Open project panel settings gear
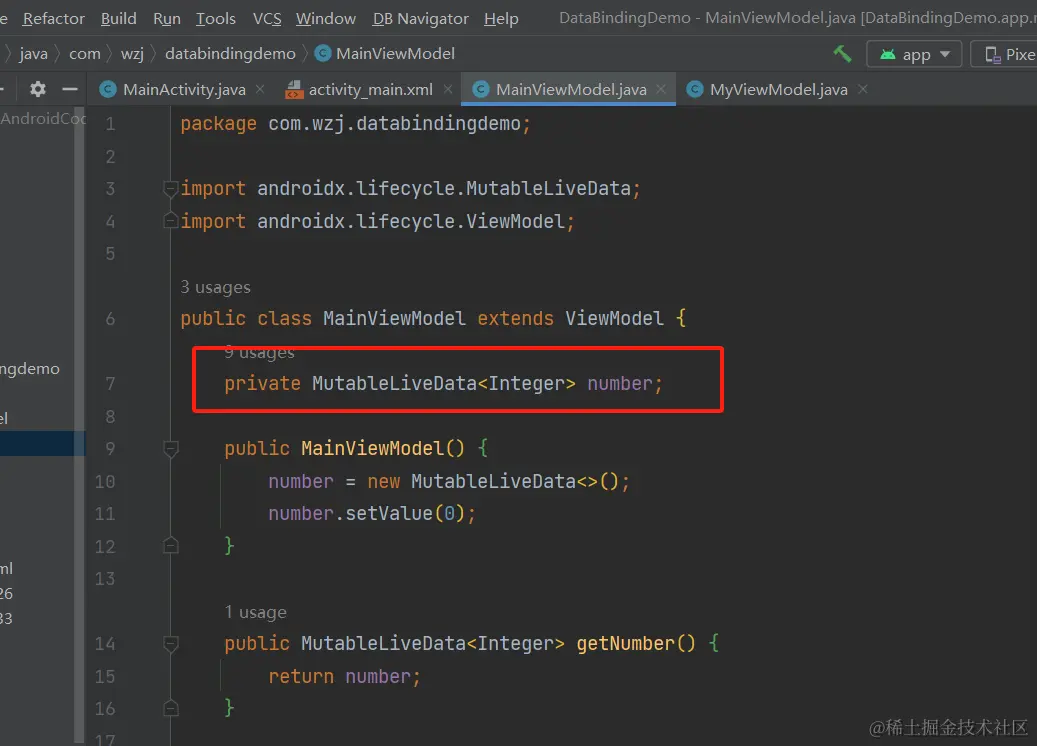Screen dimensions: 1037x746 [38, 89]
